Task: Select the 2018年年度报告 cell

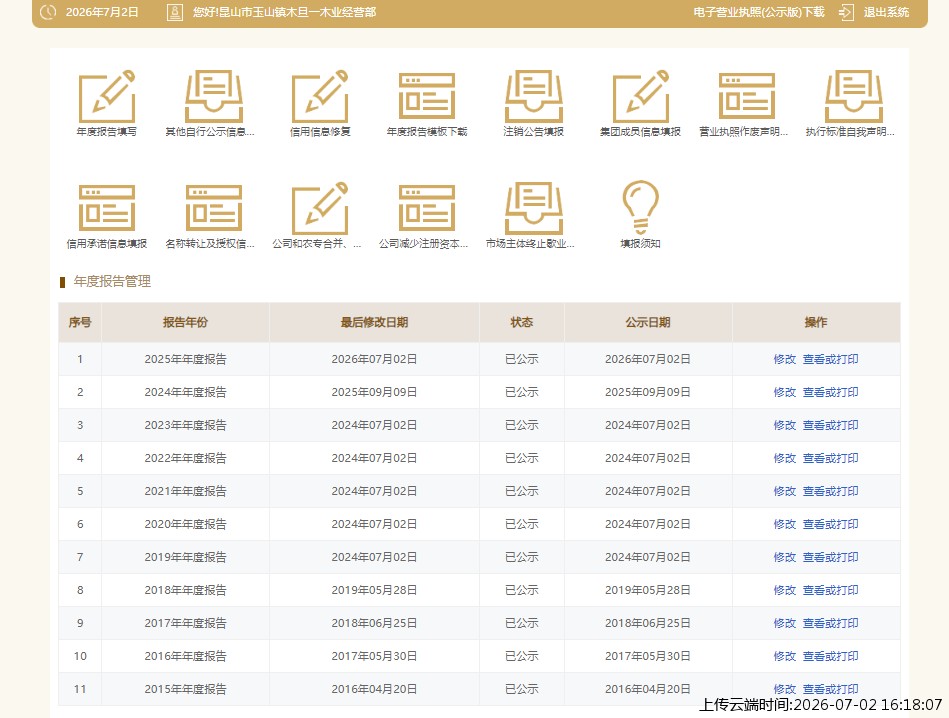Action: tap(185, 590)
